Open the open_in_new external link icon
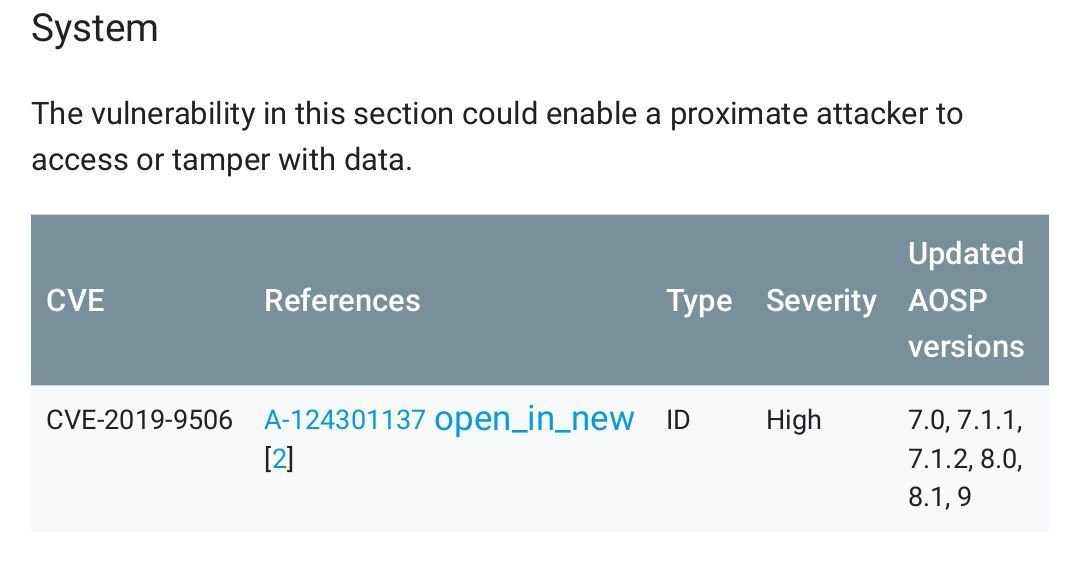The height and width of the screenshot is (564, 1080). click(534, 419)
